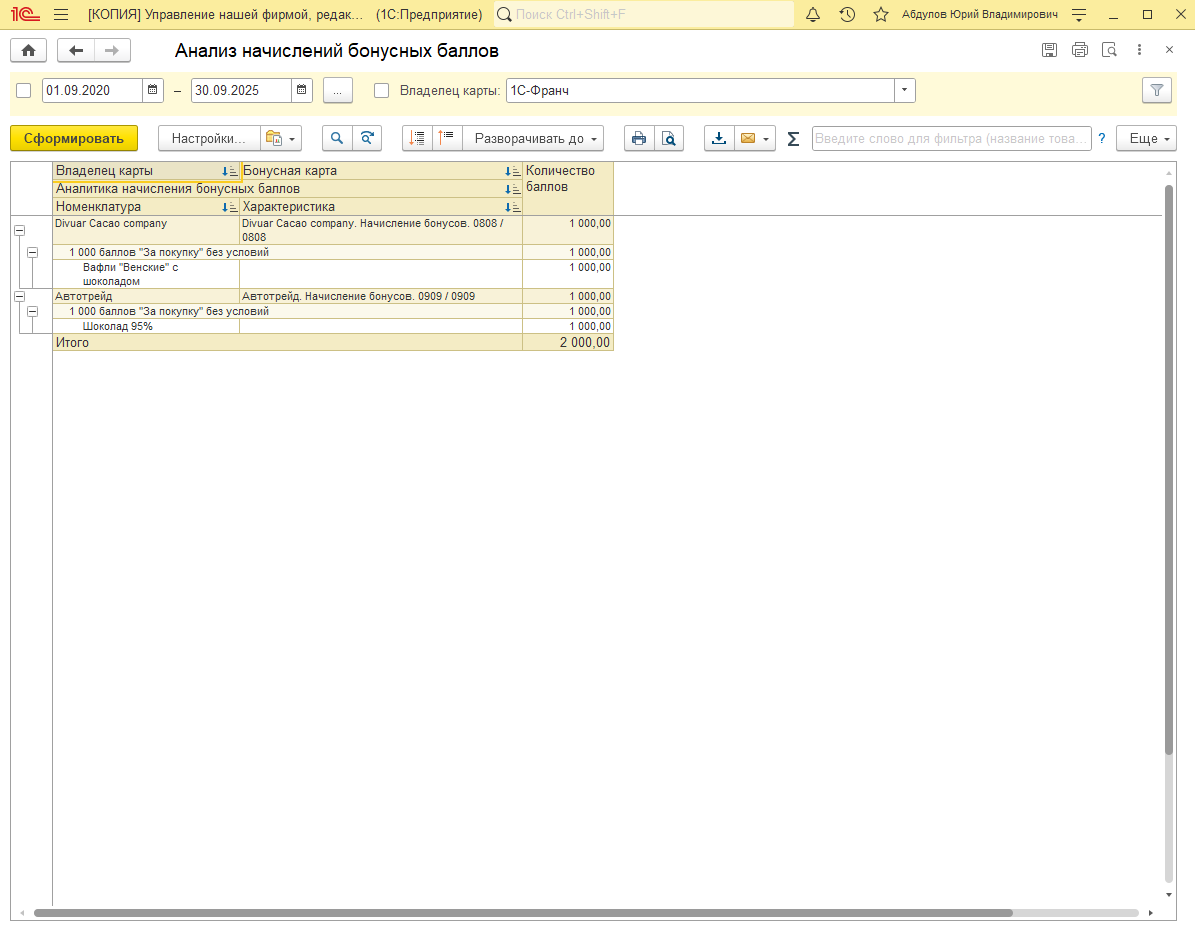
Task: Collapse the Автотрейд group row
Action: click(20, 296)
